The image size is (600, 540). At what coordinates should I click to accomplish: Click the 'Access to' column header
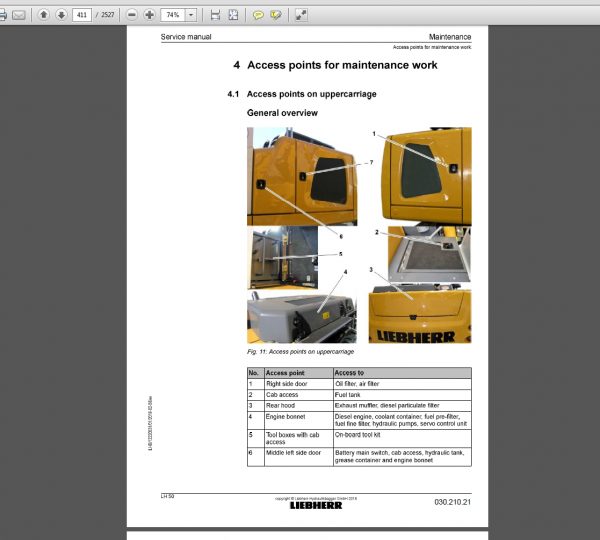tap(402, 373)
